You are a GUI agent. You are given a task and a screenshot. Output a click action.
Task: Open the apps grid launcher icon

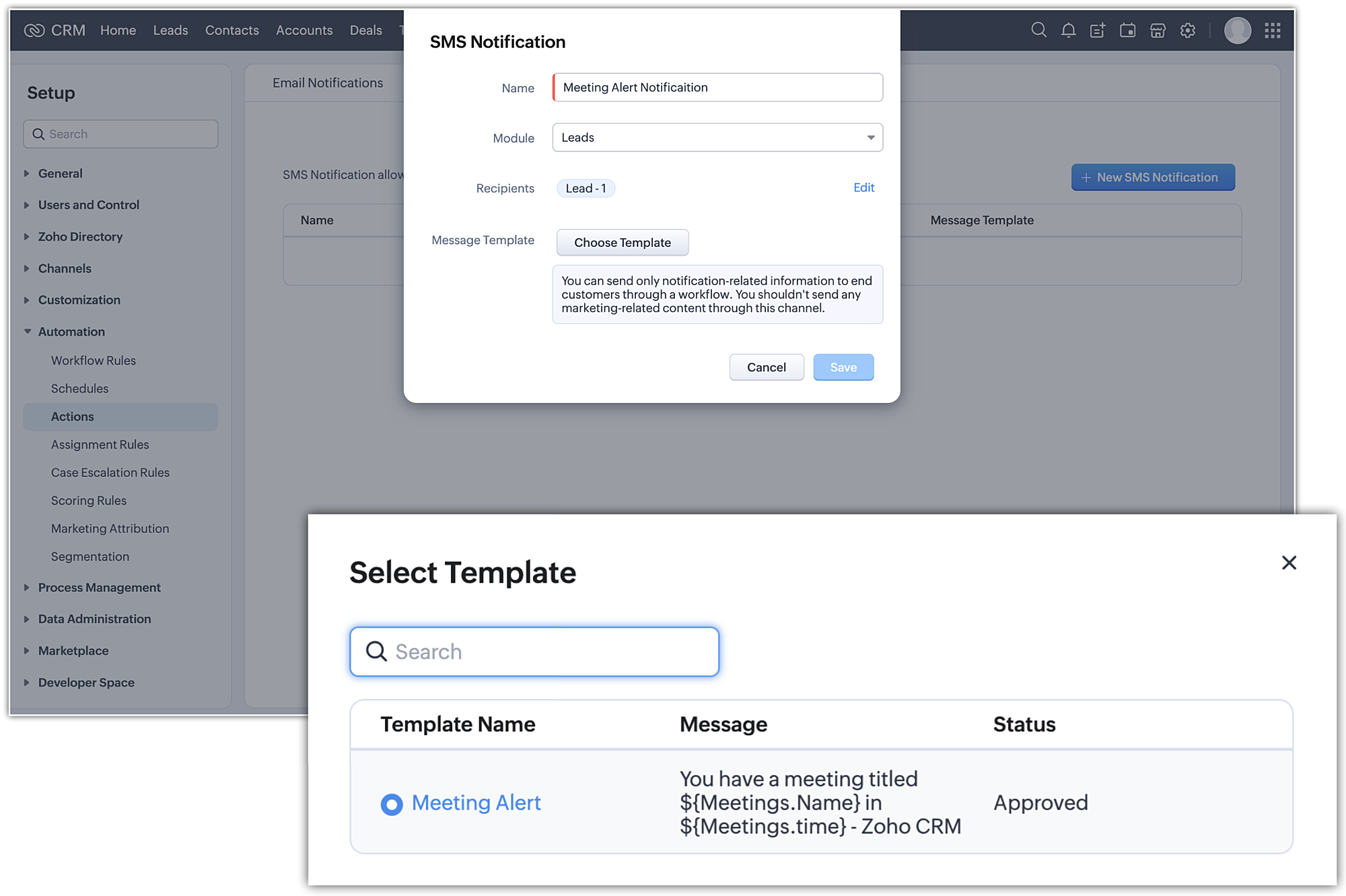click(1272, 30)
